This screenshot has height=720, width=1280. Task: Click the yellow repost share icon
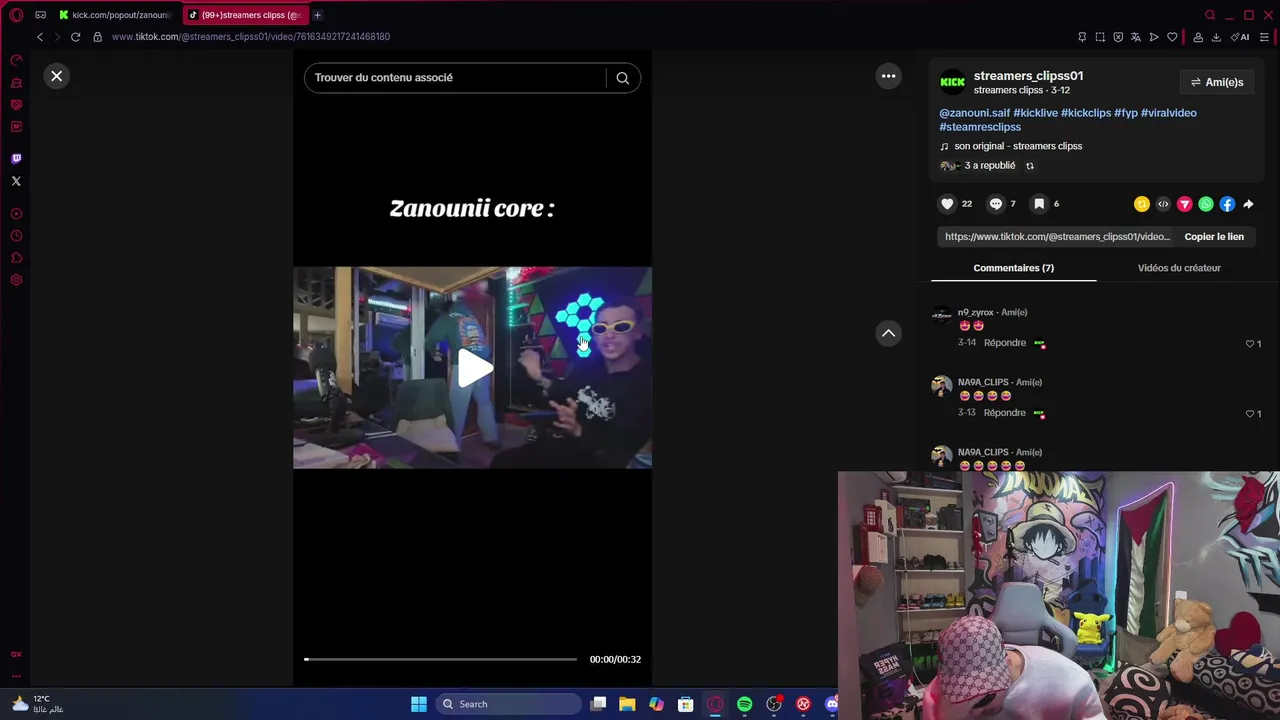1142,204
